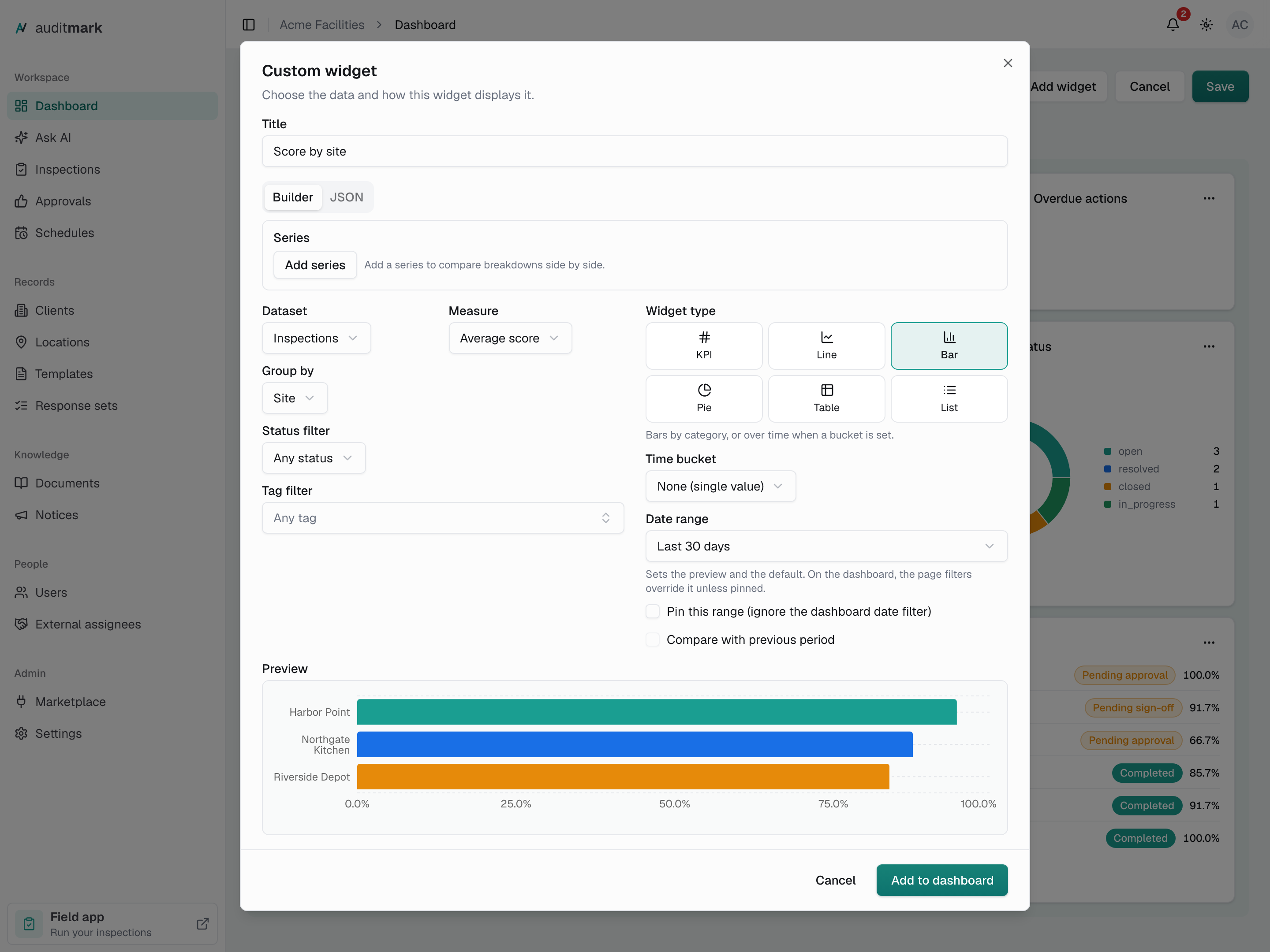Image resolution: width=1270 pixels, height=952 pixels.
Task: Open the Tag filter combo box
Action: tap(443, 517)
